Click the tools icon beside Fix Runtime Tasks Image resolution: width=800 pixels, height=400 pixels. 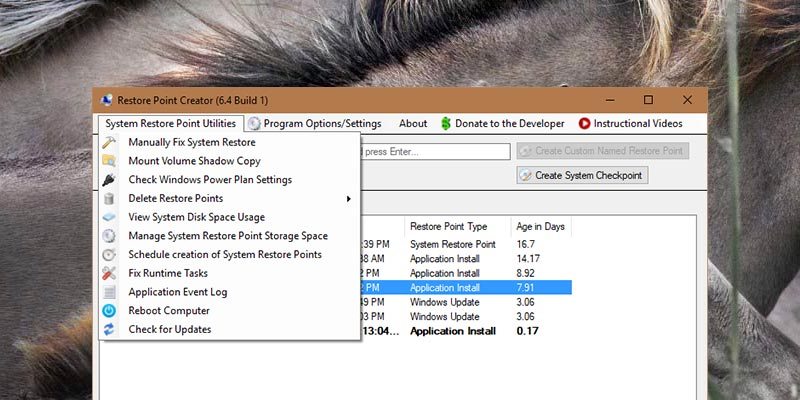(x=109, y=273)
